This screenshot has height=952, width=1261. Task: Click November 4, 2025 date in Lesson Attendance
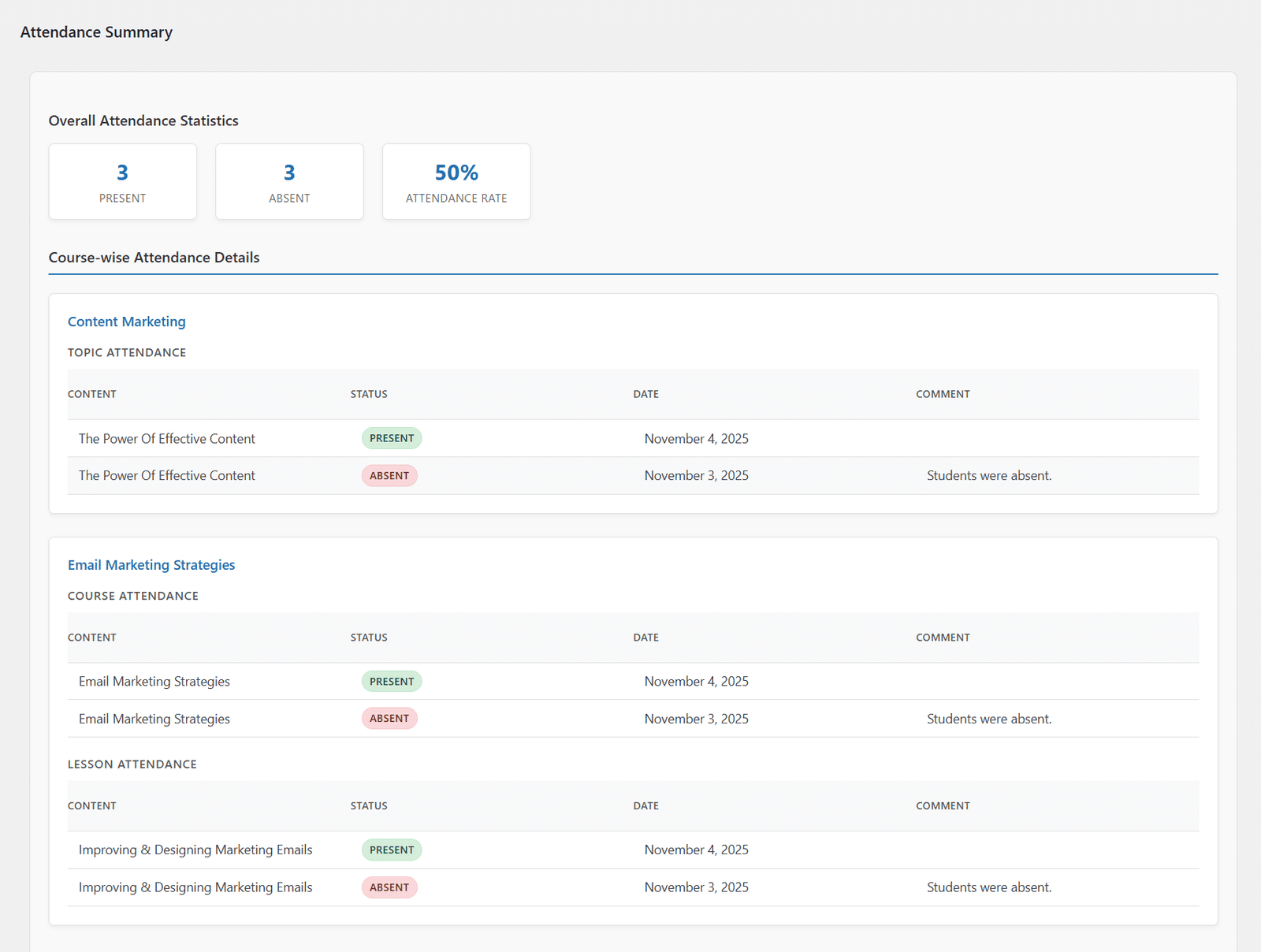pos(697,850)
